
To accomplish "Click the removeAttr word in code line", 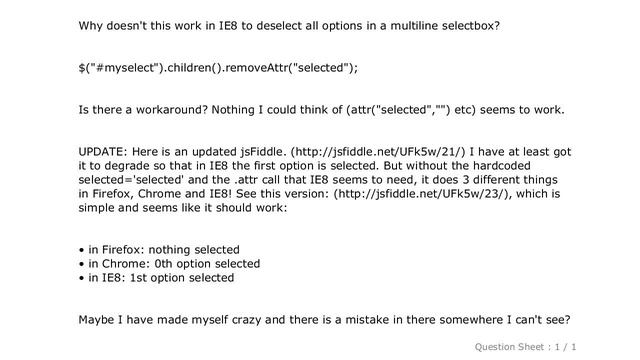I will click(x=256, y=67).
